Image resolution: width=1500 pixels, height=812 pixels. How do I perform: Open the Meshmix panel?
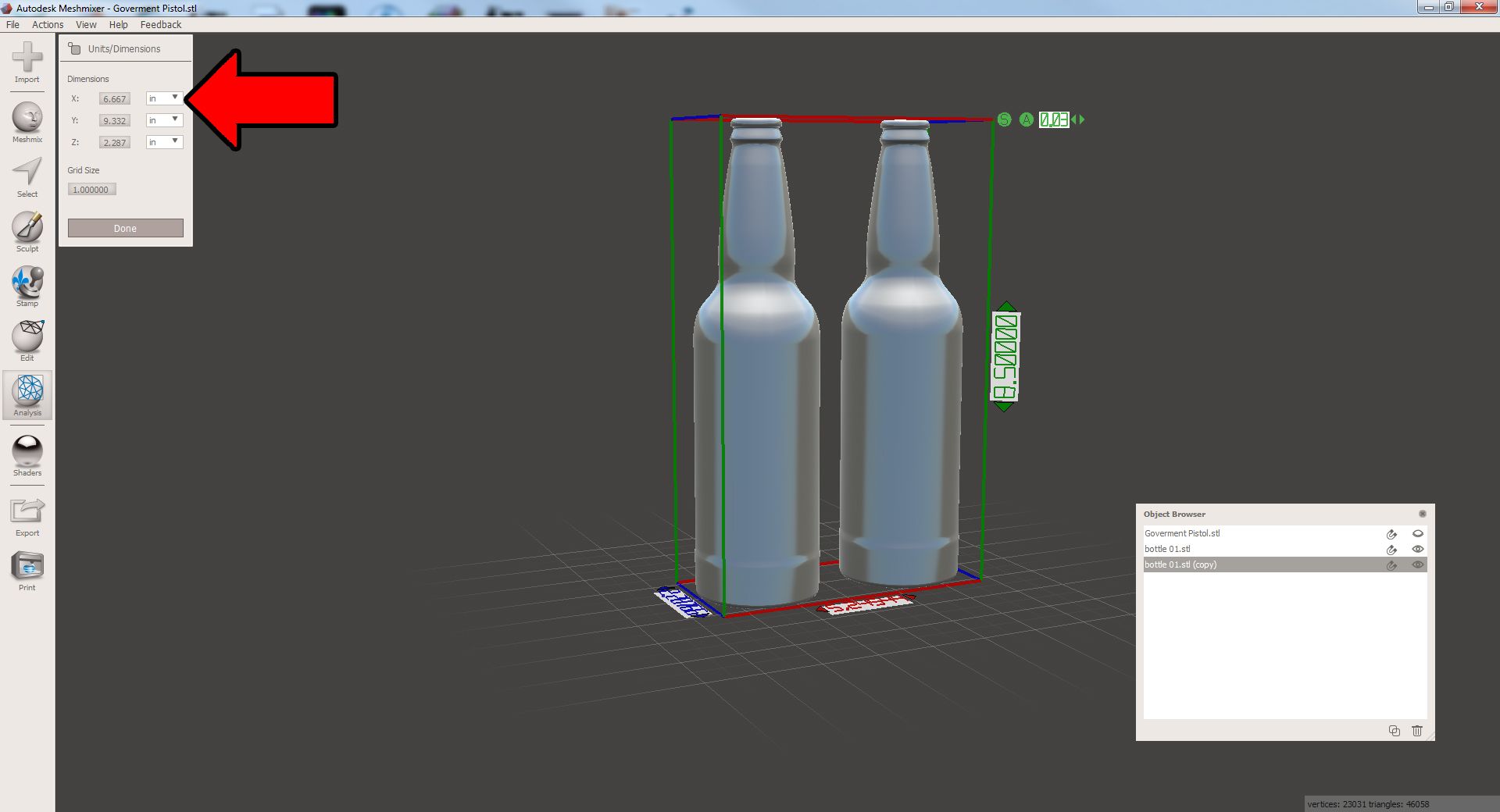click(27, 121)
